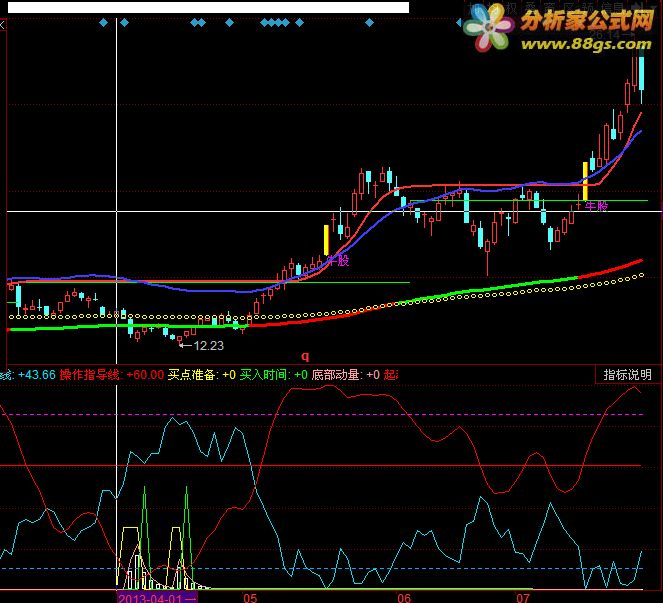Click the diamond marker just left of the crosshair line
Image resolution: width=663 pixels, height=603 pixels.
point(103,22)
